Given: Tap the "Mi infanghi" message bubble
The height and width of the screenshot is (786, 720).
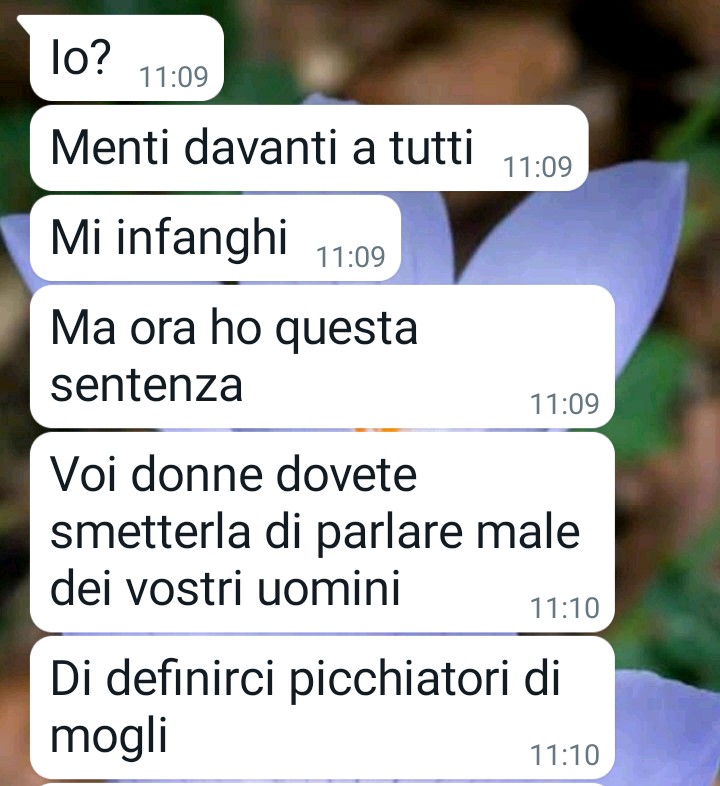Looking at the screenshot, I should pos(215,238).
